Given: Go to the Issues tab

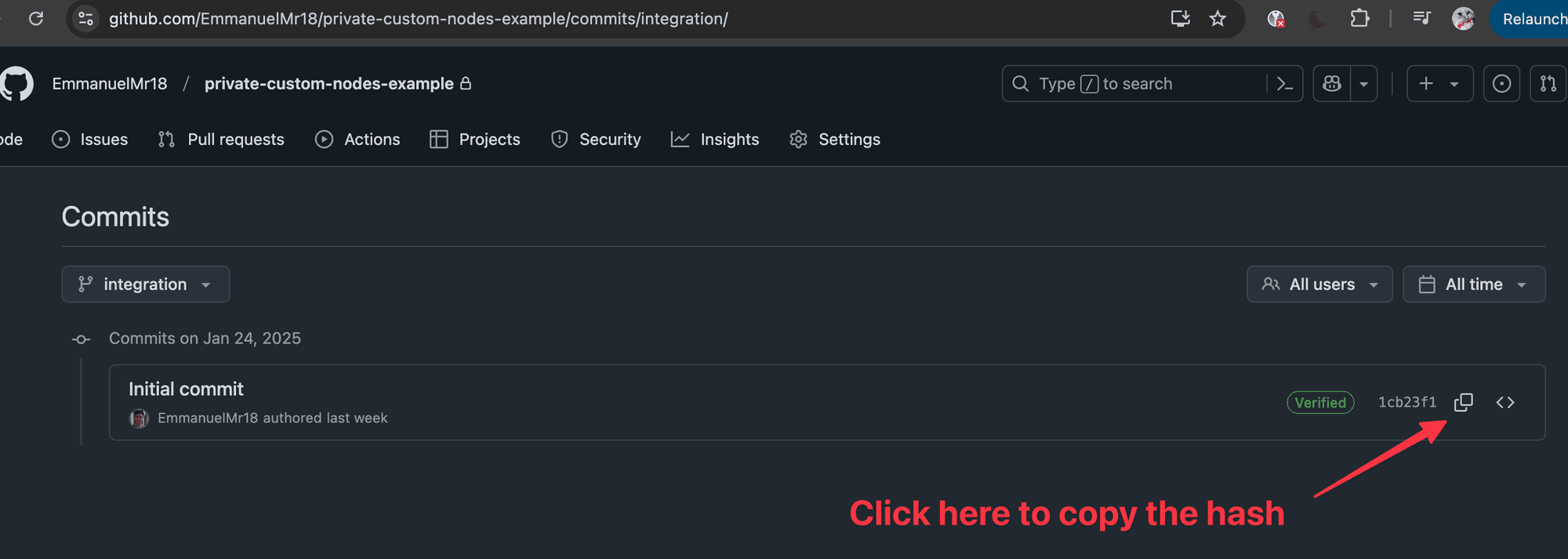Looking at the screenshot, I should [90, 140].
